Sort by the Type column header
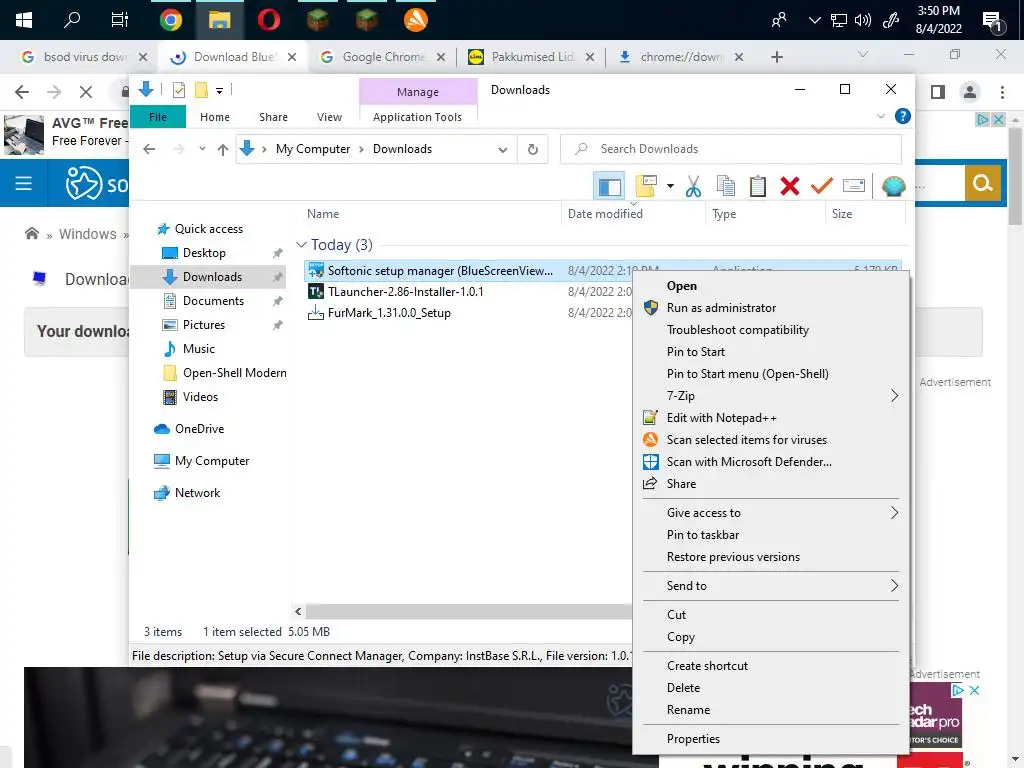This screenshot has width=1024, height=768. click(x=724, y=214)
